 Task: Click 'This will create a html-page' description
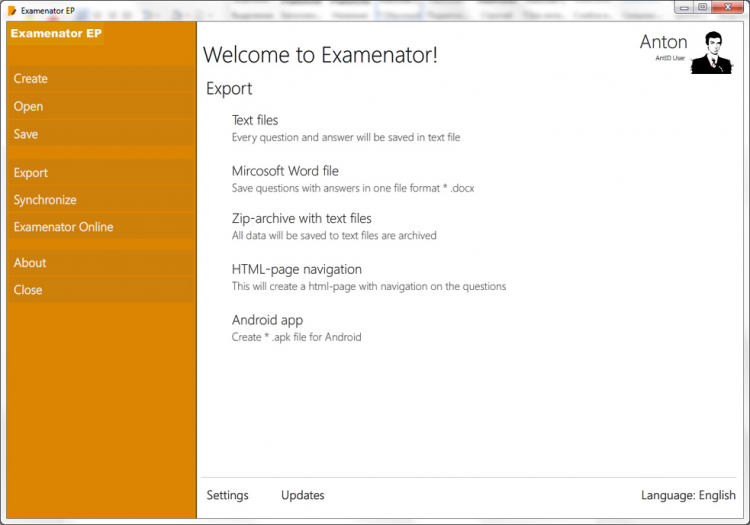click(x=369, y=286)
